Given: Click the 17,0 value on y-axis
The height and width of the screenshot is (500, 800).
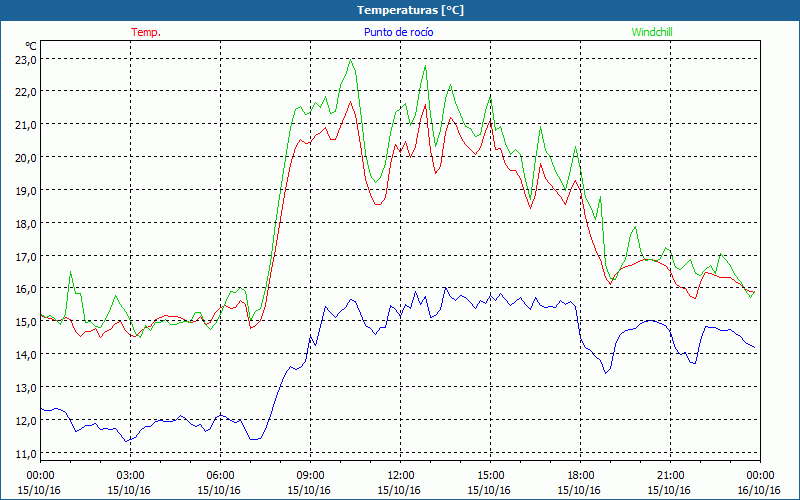Looking at the screenshot, I should coord(26,256).
